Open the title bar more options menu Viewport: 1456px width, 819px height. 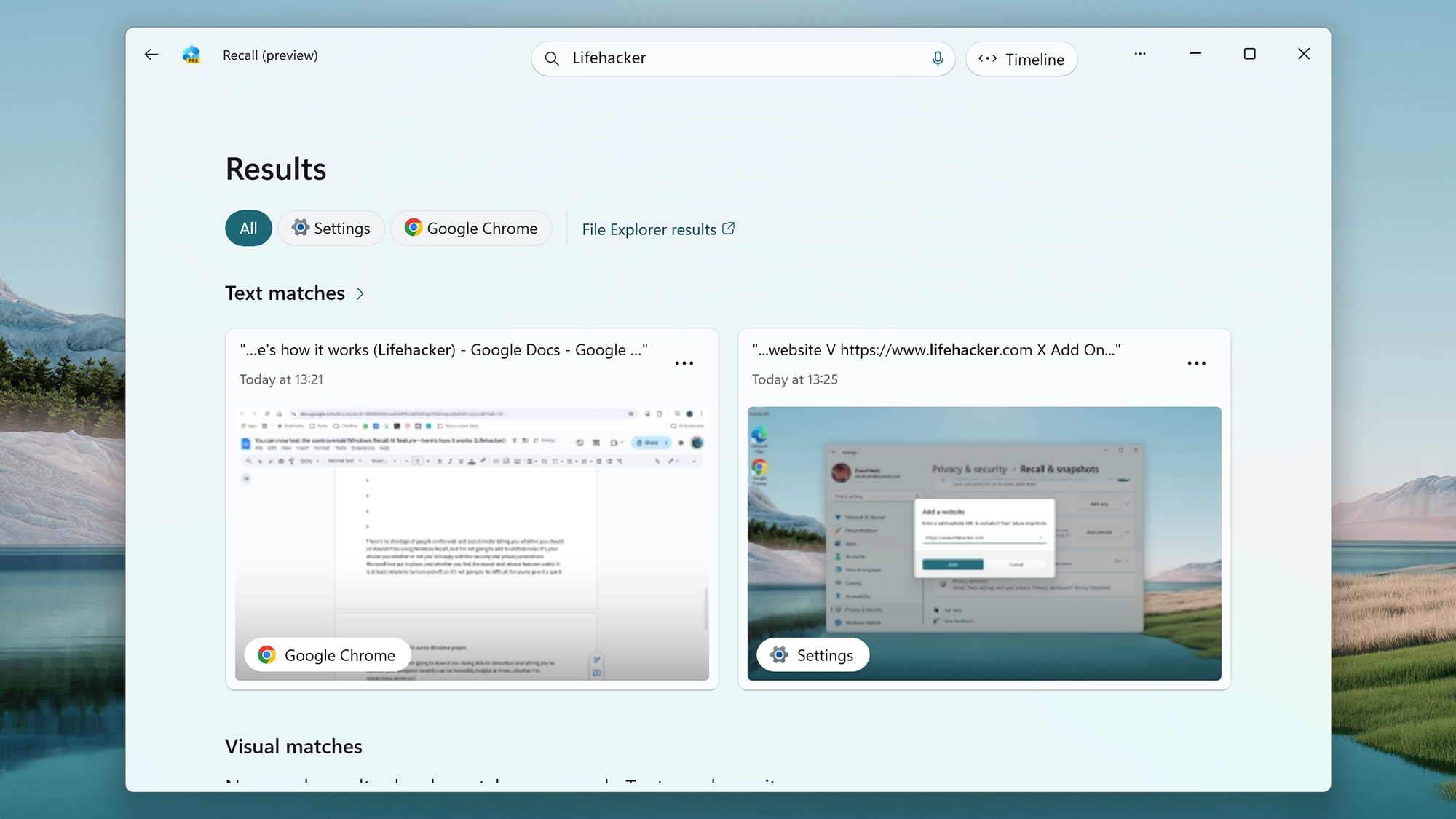click(1140, 54)
